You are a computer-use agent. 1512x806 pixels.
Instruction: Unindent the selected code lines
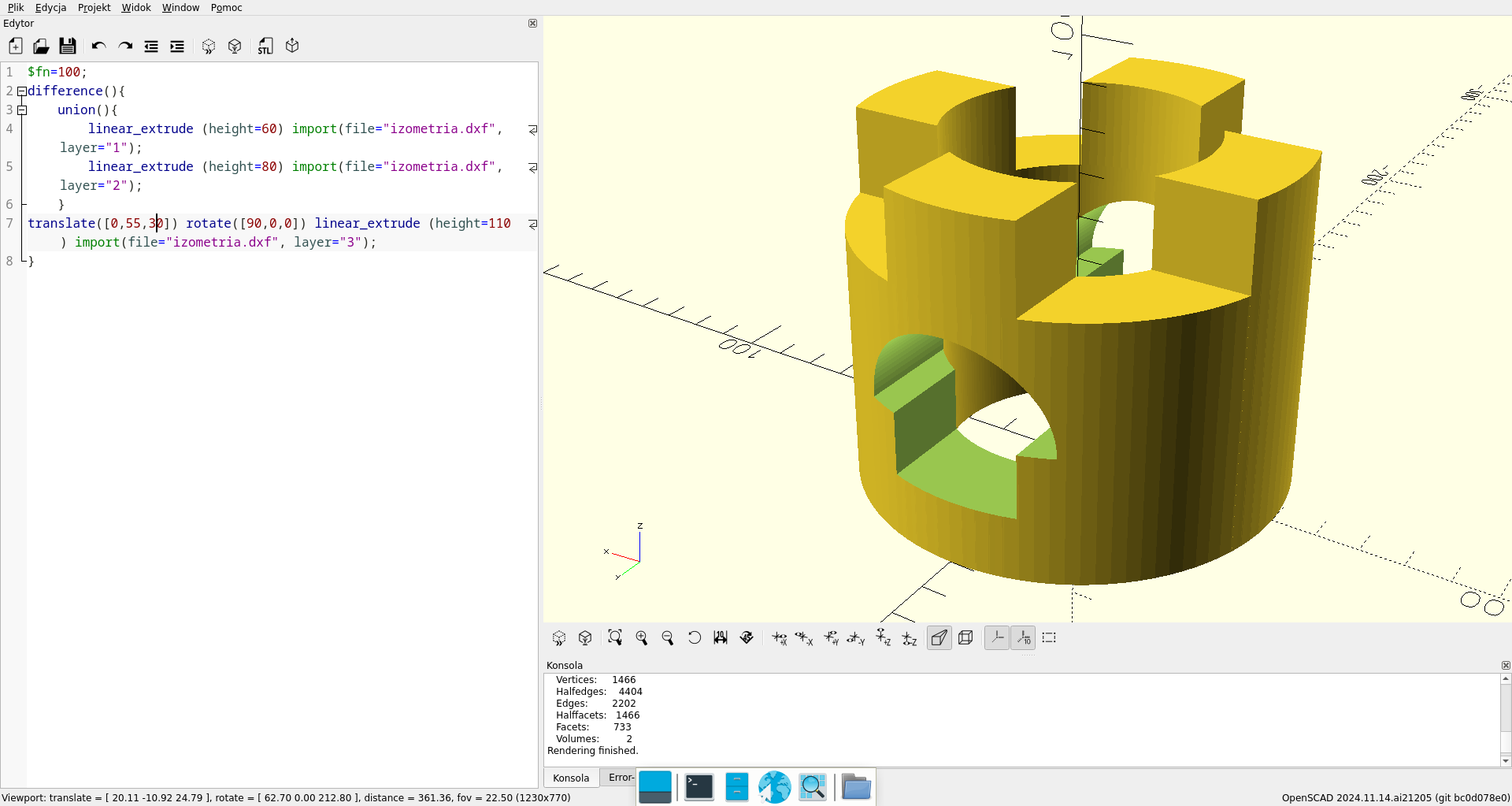(x=151, y=46)
